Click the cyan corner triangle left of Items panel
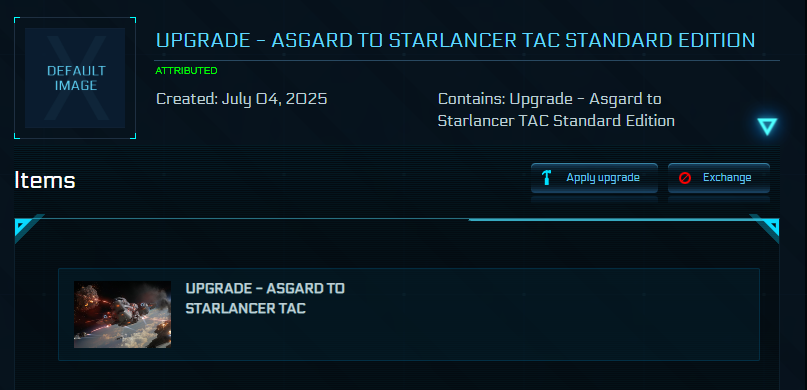Screen dimensions: 807x390 (24, 226)
